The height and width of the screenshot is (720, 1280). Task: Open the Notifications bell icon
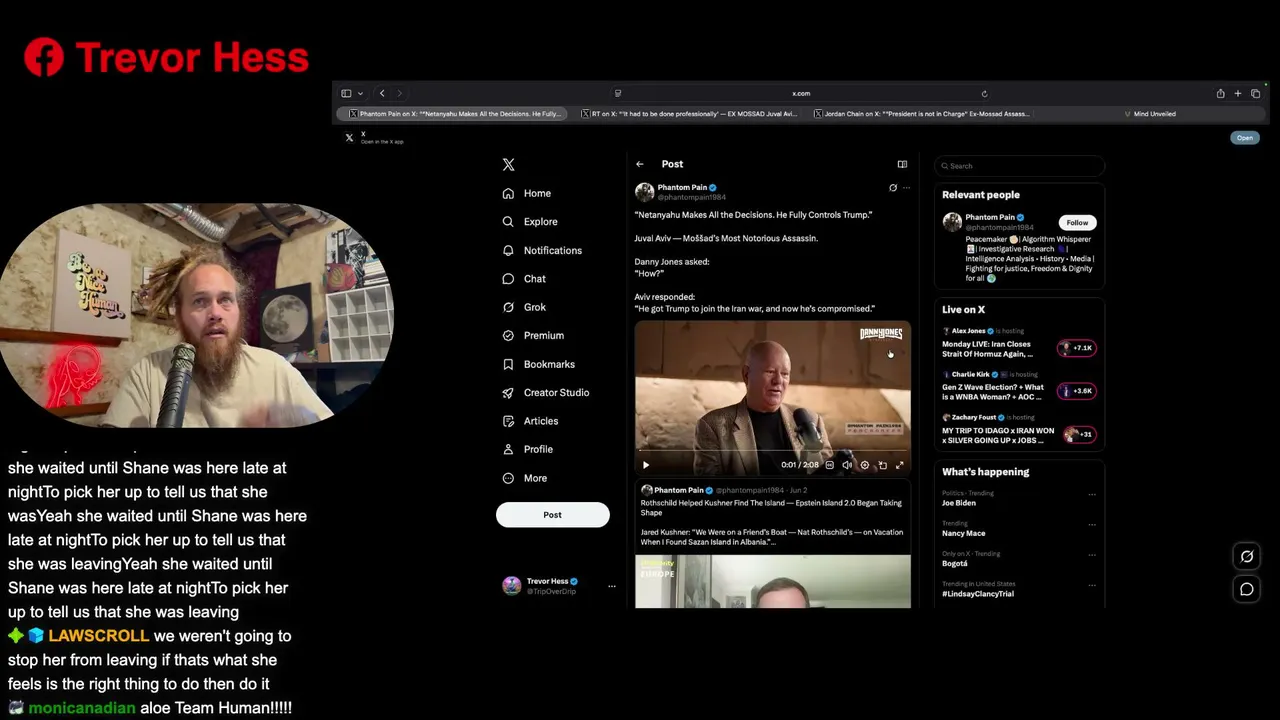point(508,250)
